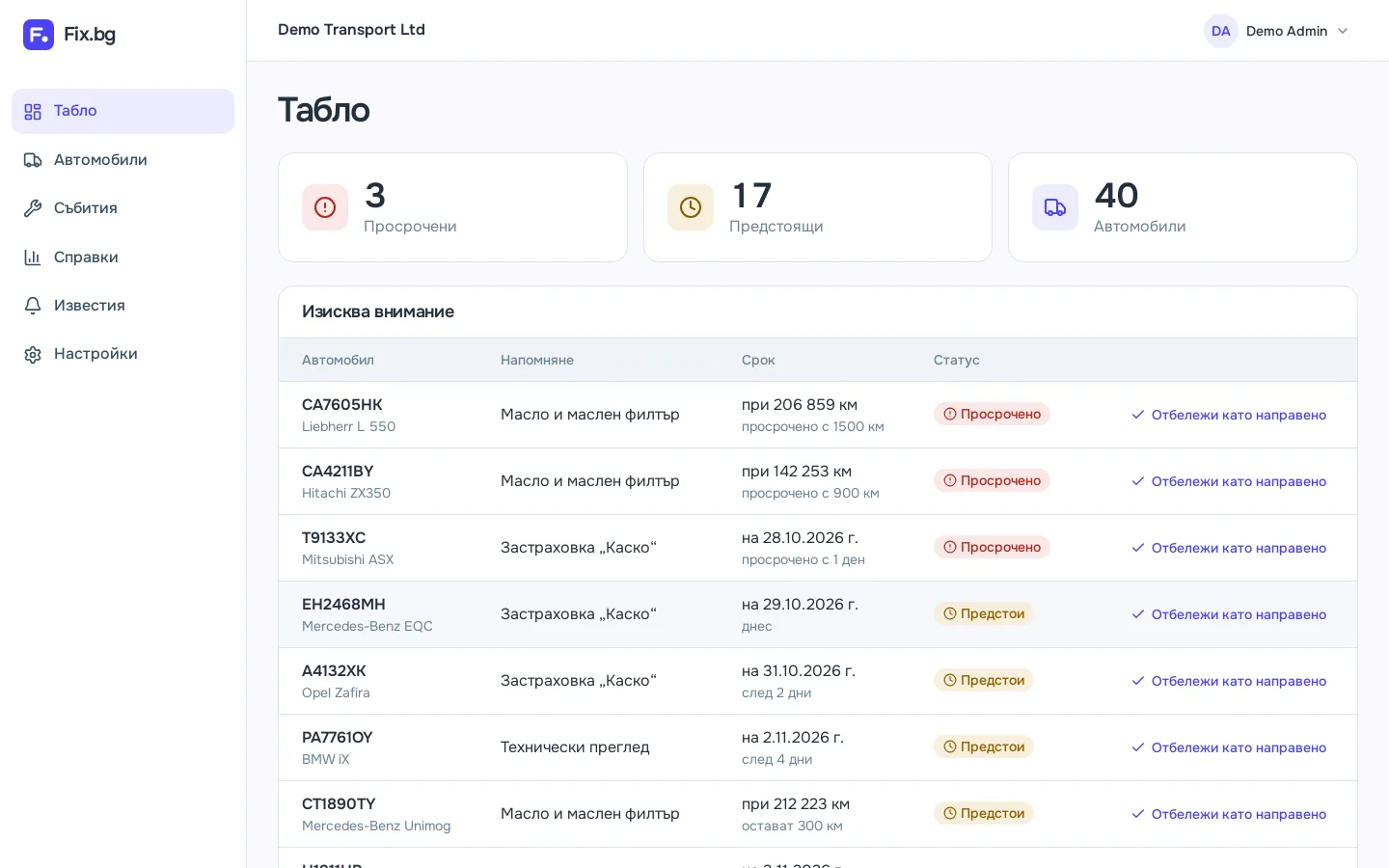This screenshot has height=868, width=1389.
Task: Click the Fix.bg logo icon
Action: 39,35
